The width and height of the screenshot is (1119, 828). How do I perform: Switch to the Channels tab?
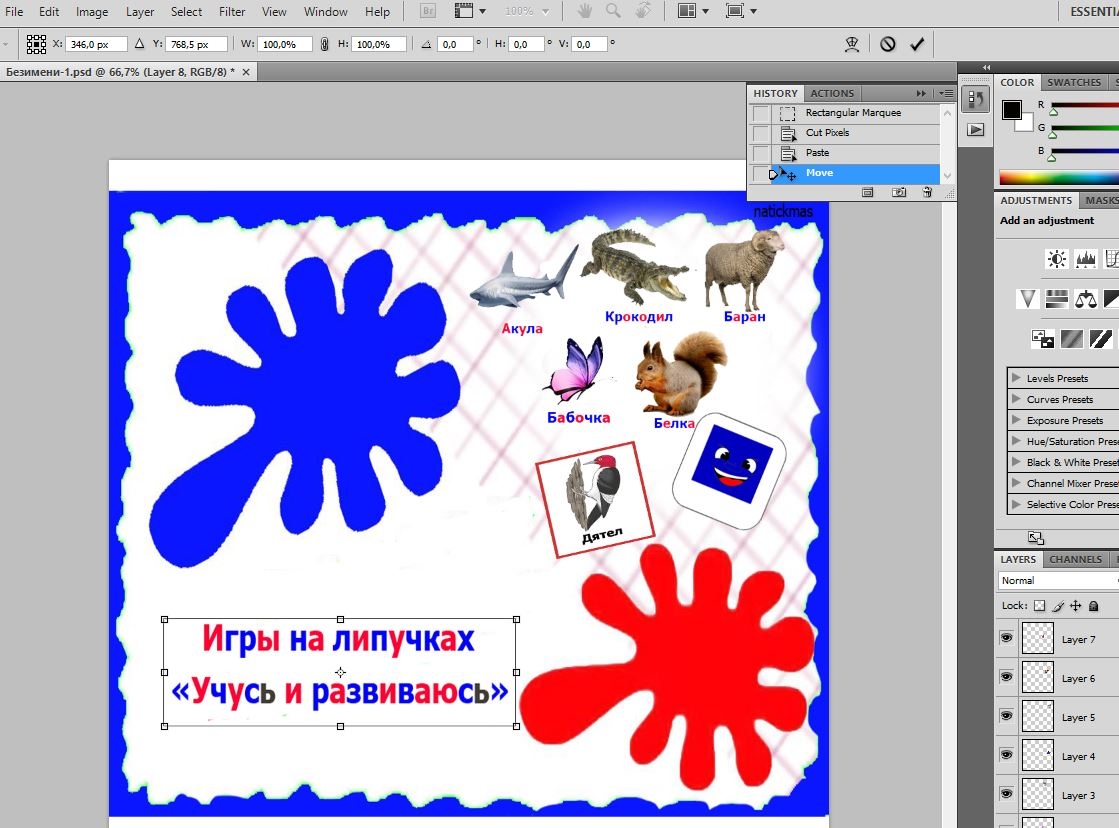[1075, 560]
